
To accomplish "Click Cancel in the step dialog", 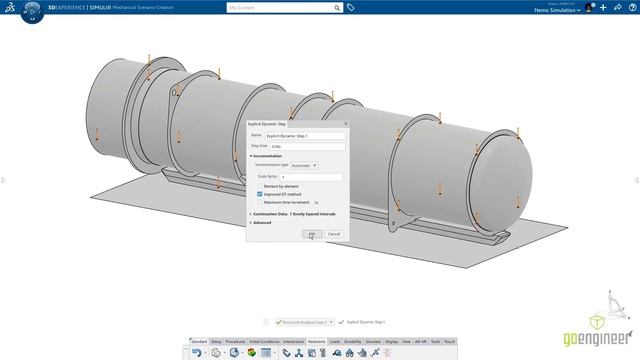I will click(x=334, y=234).
